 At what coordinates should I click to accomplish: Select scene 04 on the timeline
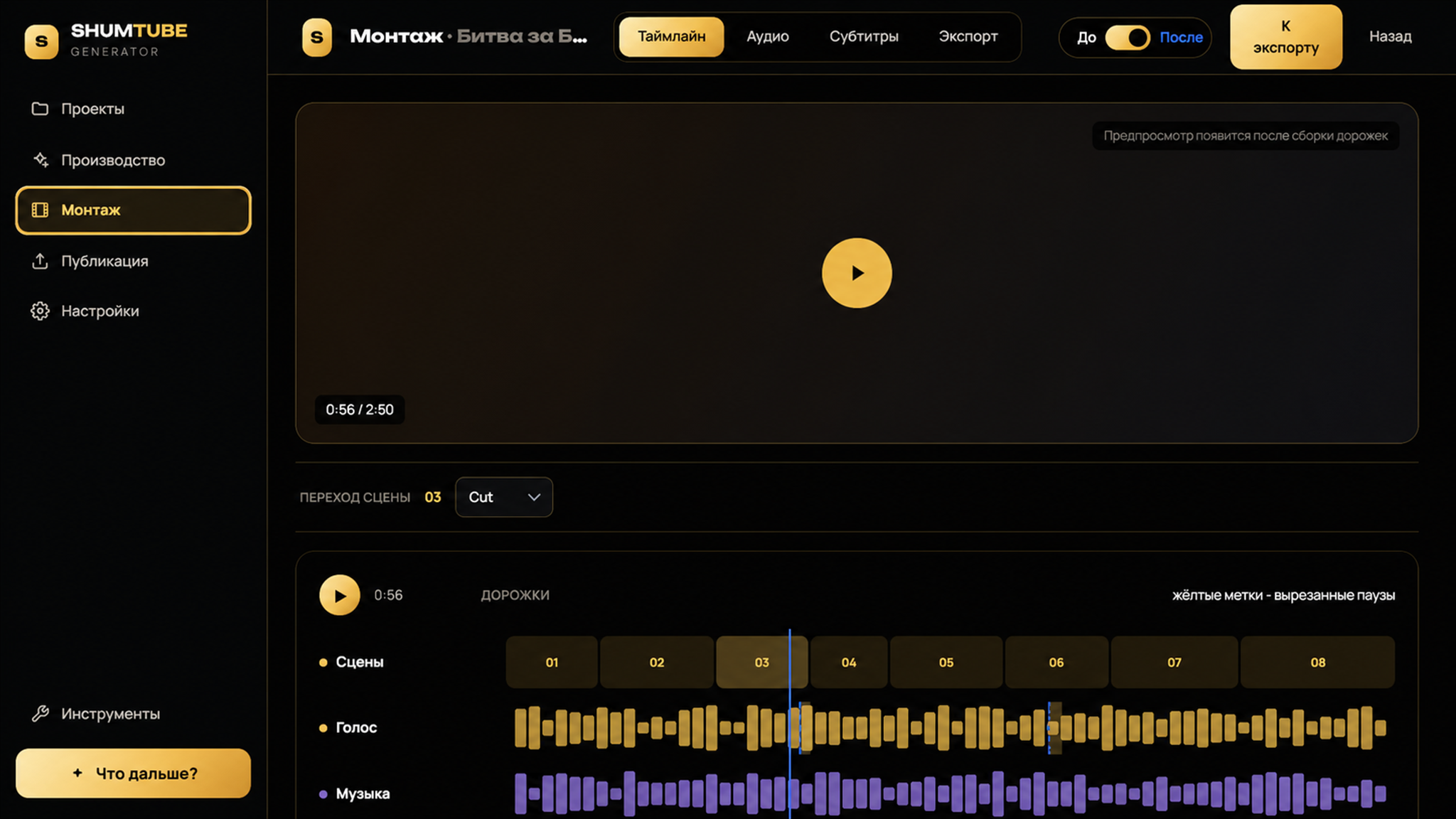click(x=849, y=662)
